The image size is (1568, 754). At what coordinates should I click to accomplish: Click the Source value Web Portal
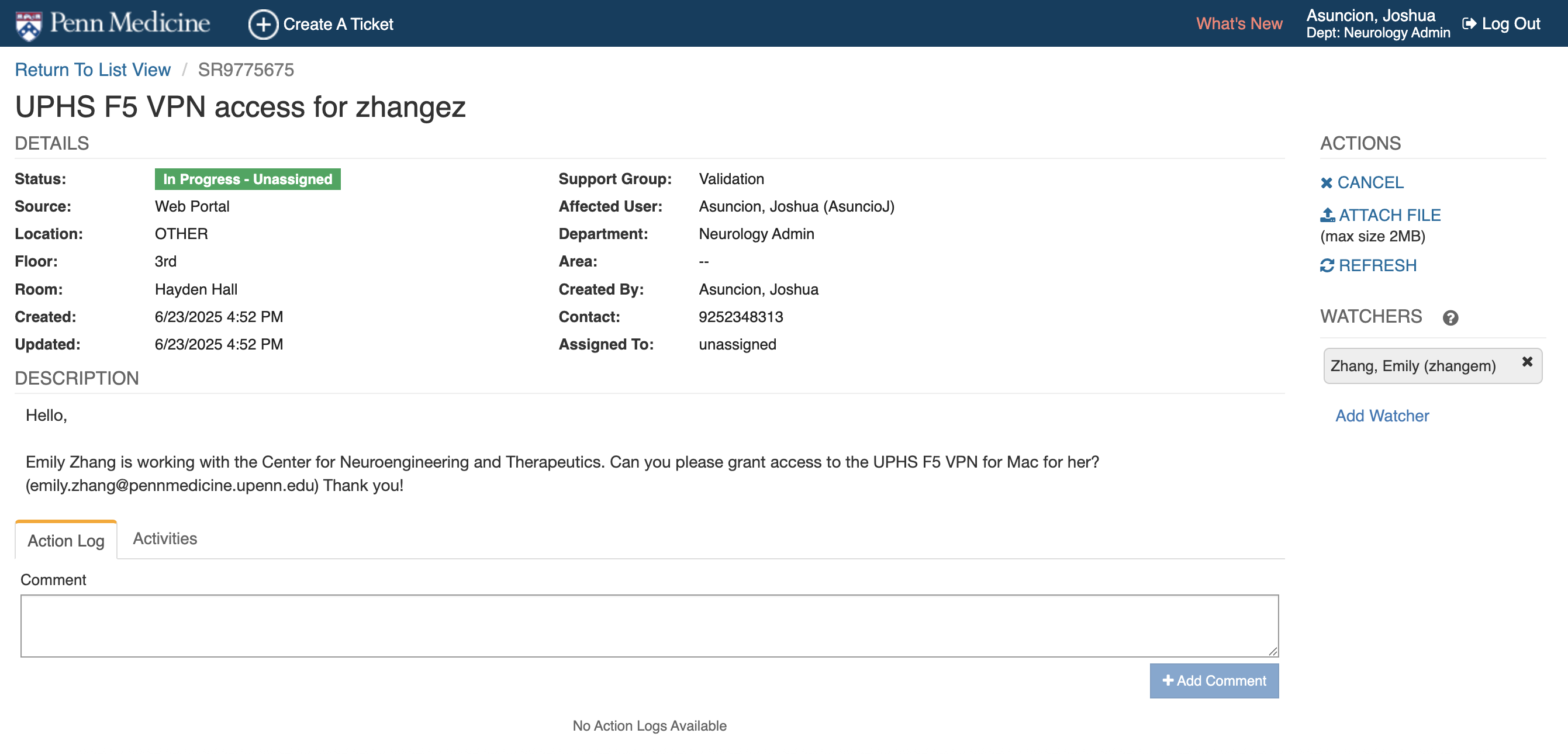(192, 206)
